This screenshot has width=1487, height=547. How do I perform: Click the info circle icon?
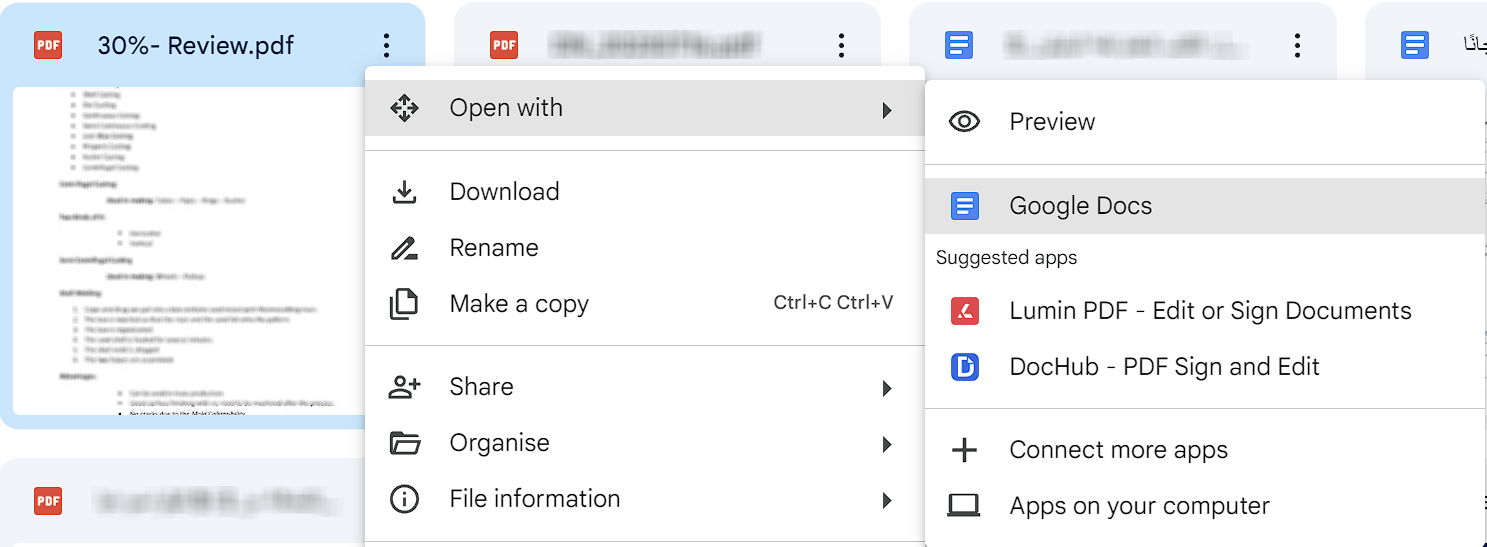coord(404,499)
